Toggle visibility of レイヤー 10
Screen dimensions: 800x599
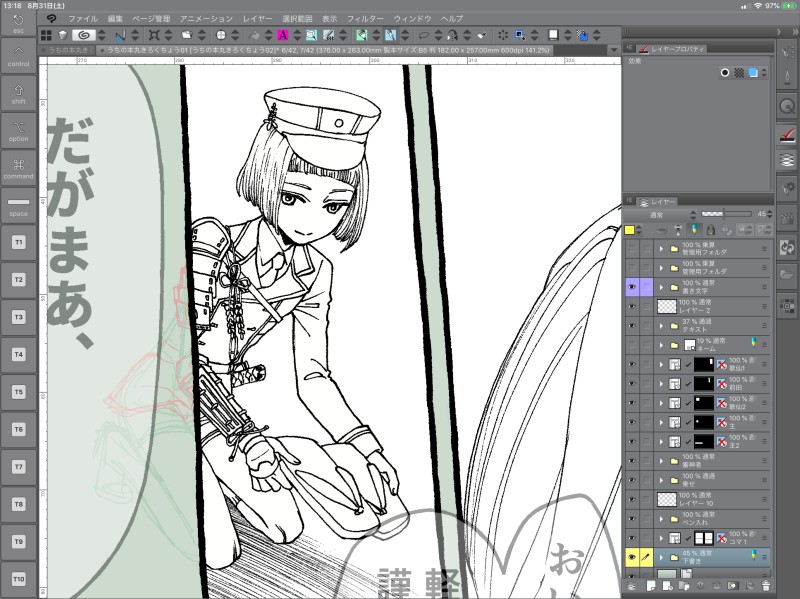[x=632, y=500]
